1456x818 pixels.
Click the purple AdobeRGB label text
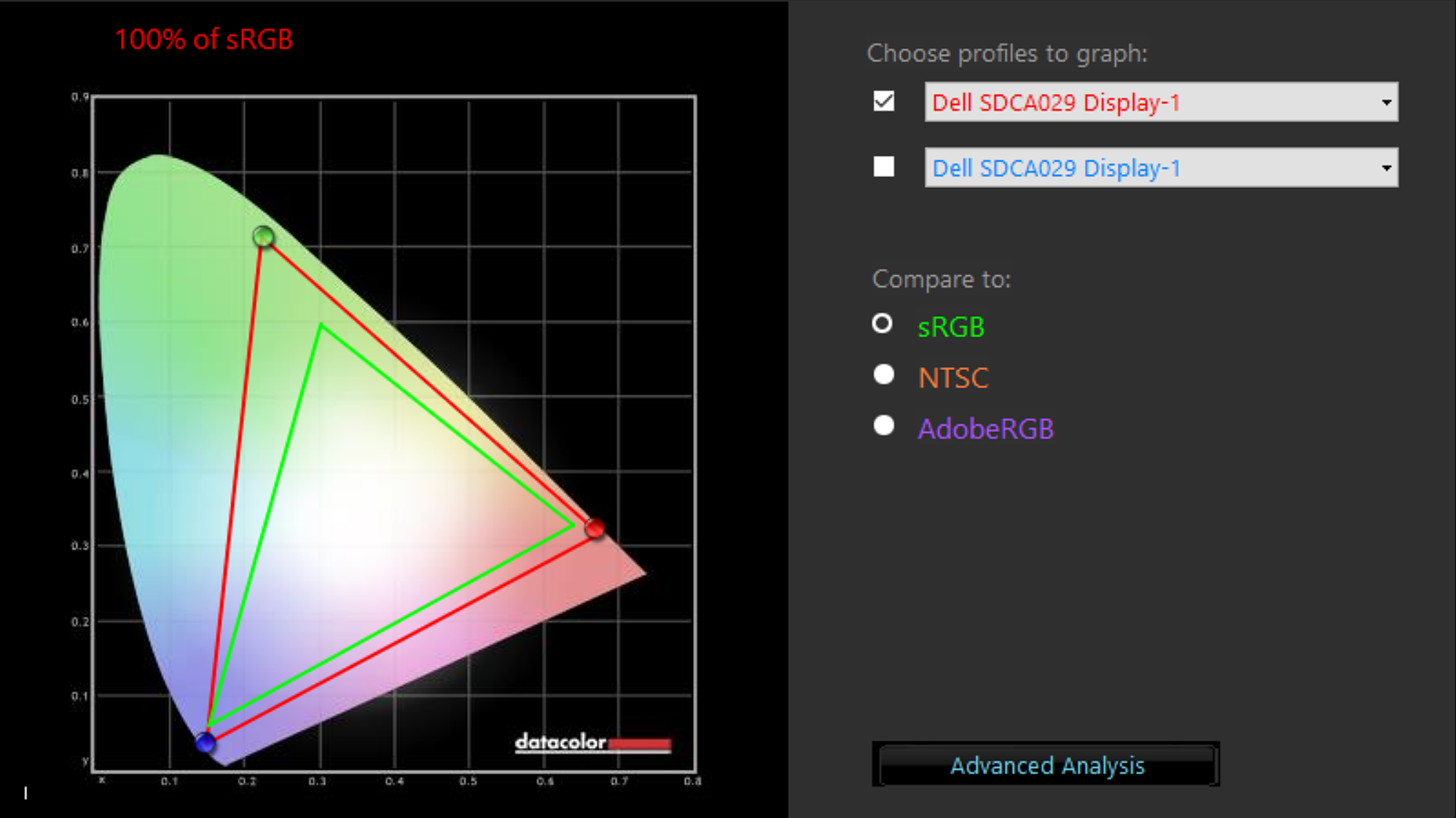[985, 429]
